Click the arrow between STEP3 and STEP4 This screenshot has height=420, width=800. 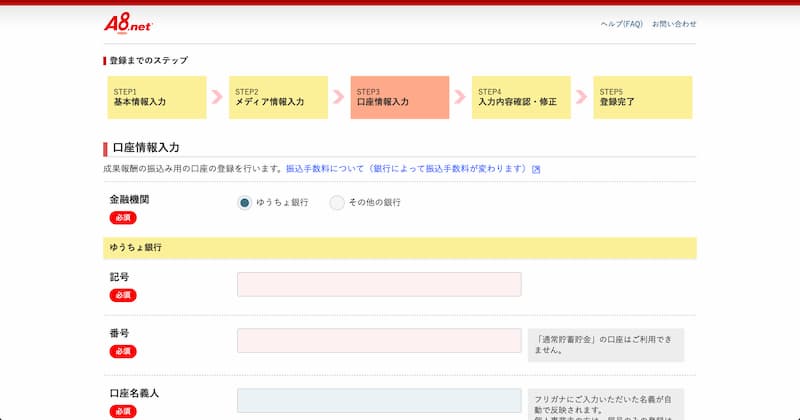click(x=460, y=96)
